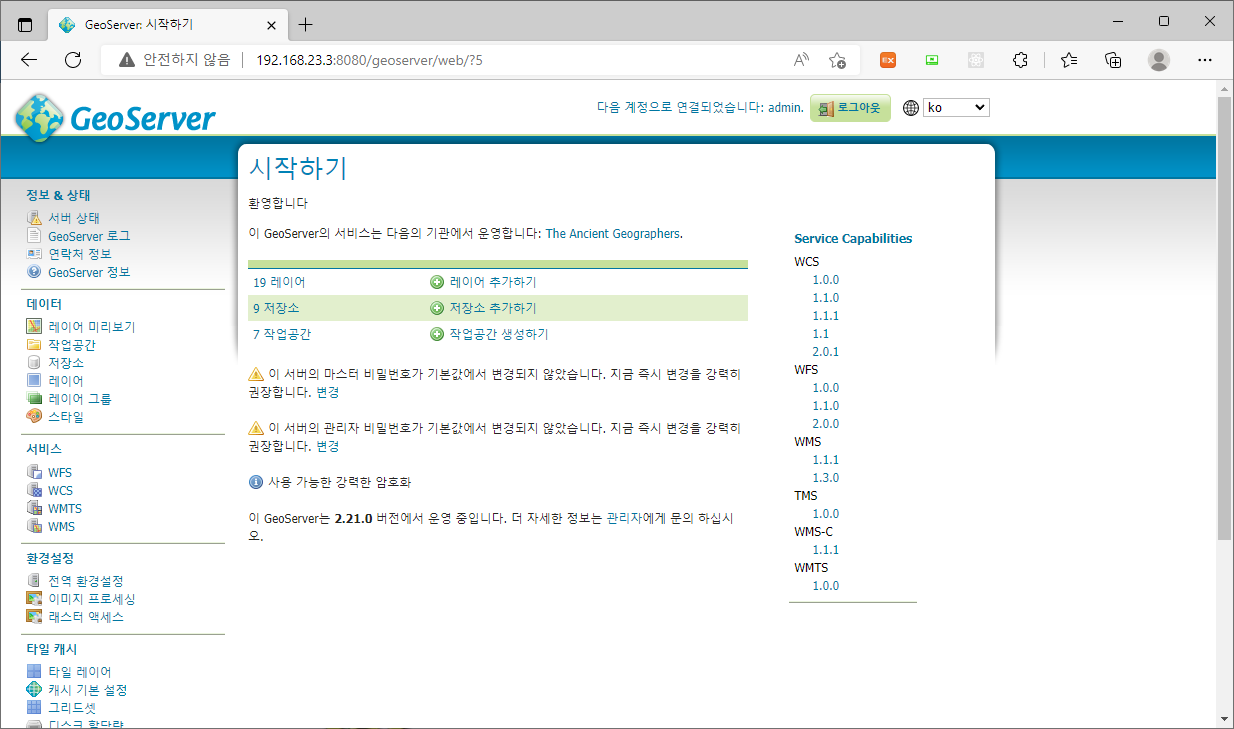This screenshot has height=729, width=1234.
Task: Open the tab actions menu icon
Action: pyautogui.click(x=25, y=24)
